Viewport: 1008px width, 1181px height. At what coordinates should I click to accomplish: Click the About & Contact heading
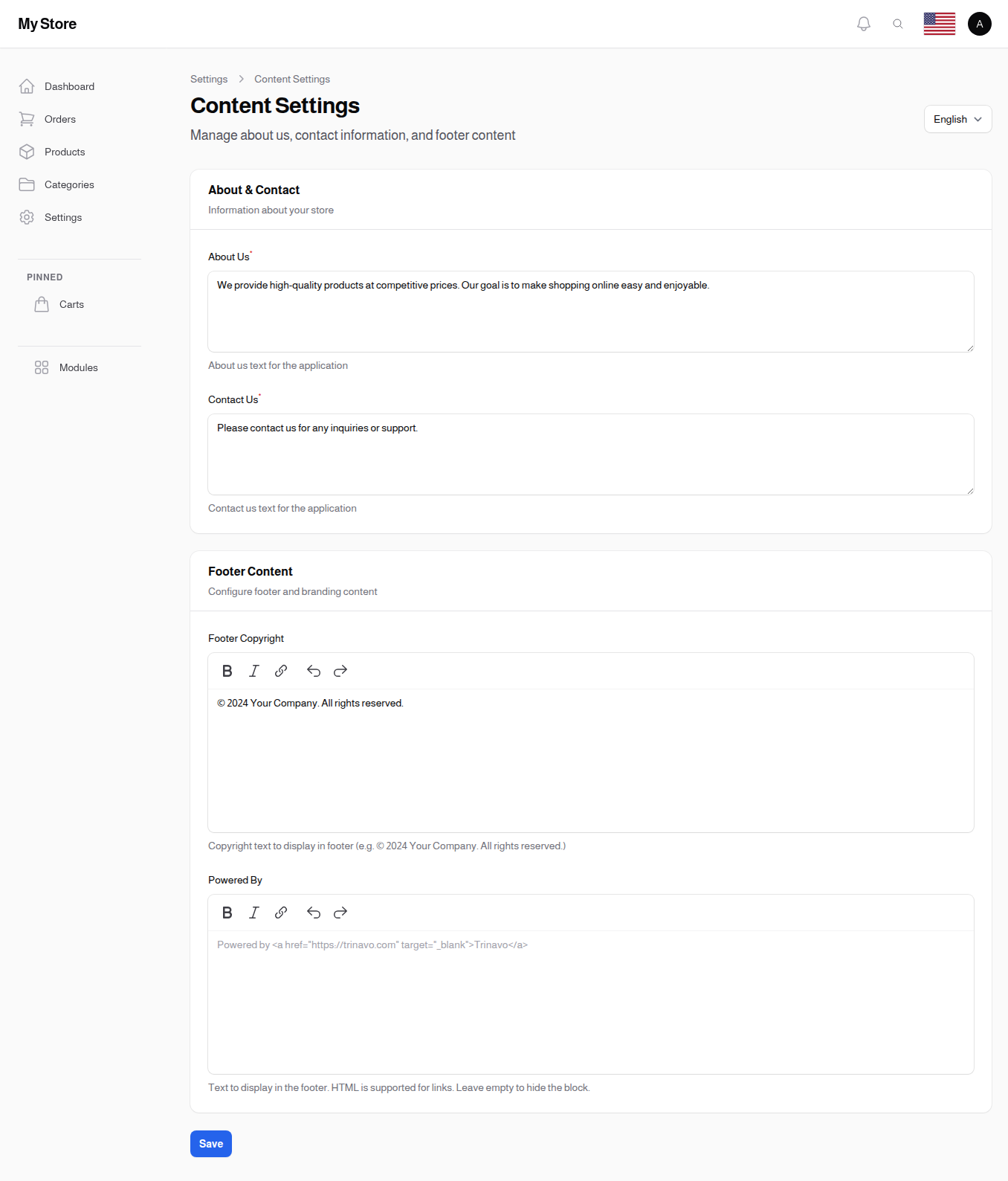pyautogui.click(x=253, y=190)
